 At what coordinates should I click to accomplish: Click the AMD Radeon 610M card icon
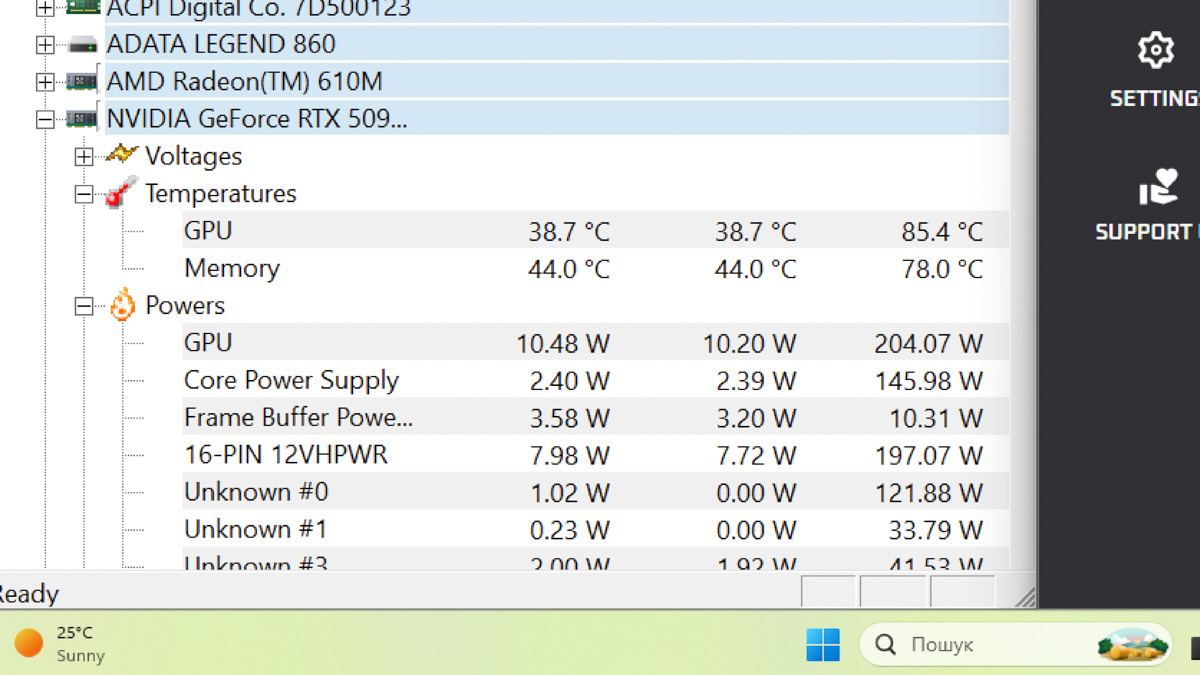(x=82, y=82)
